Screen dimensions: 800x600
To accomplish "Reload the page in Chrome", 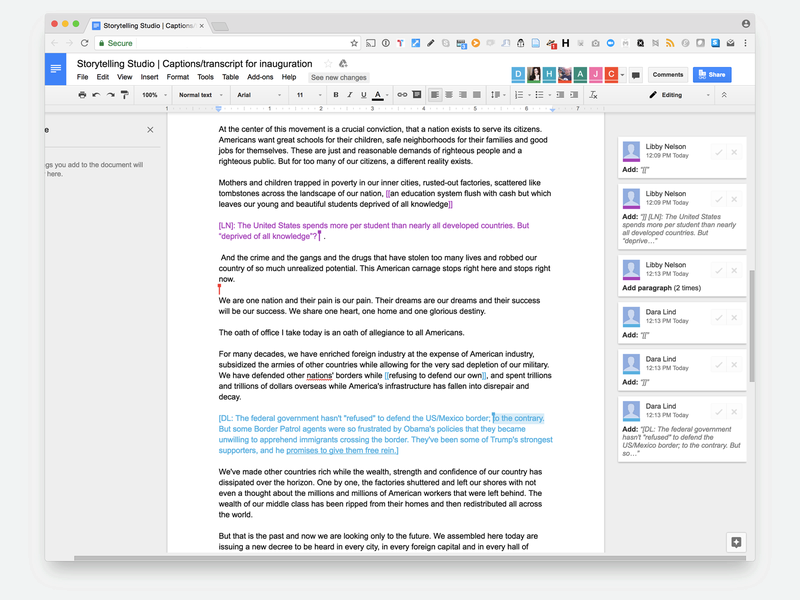I will 85,43.
